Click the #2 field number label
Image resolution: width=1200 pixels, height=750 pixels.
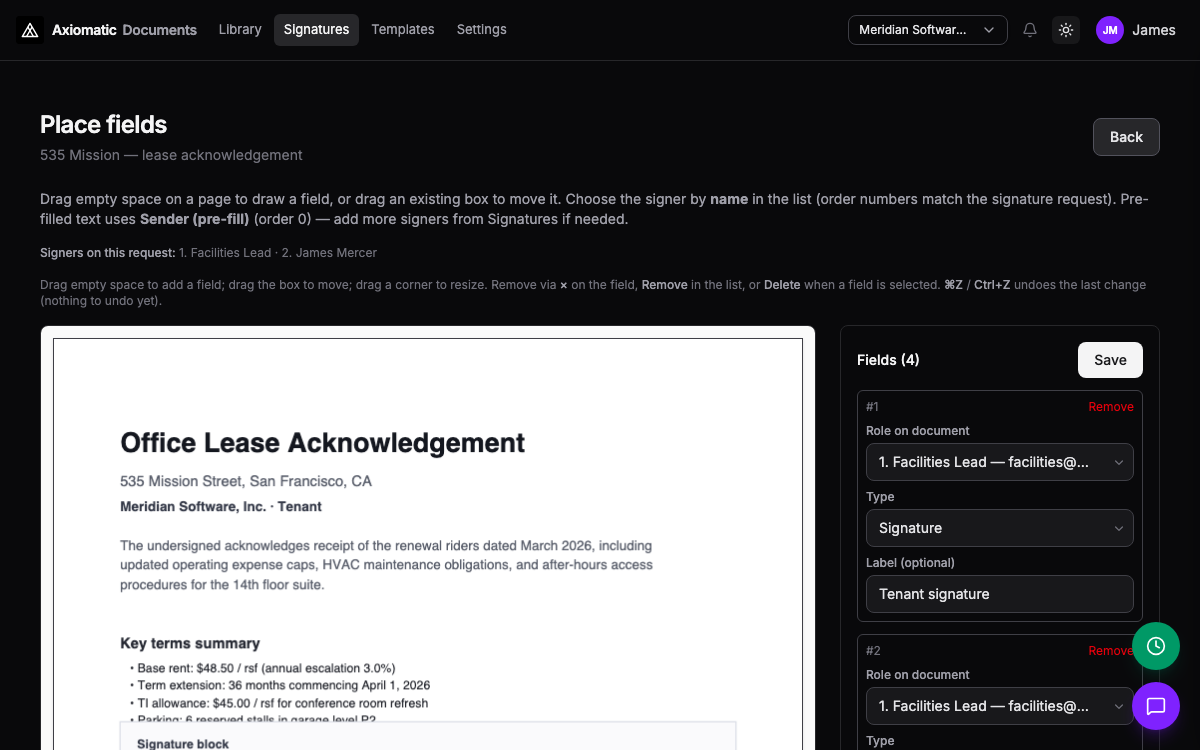click(x=873, y=651)
